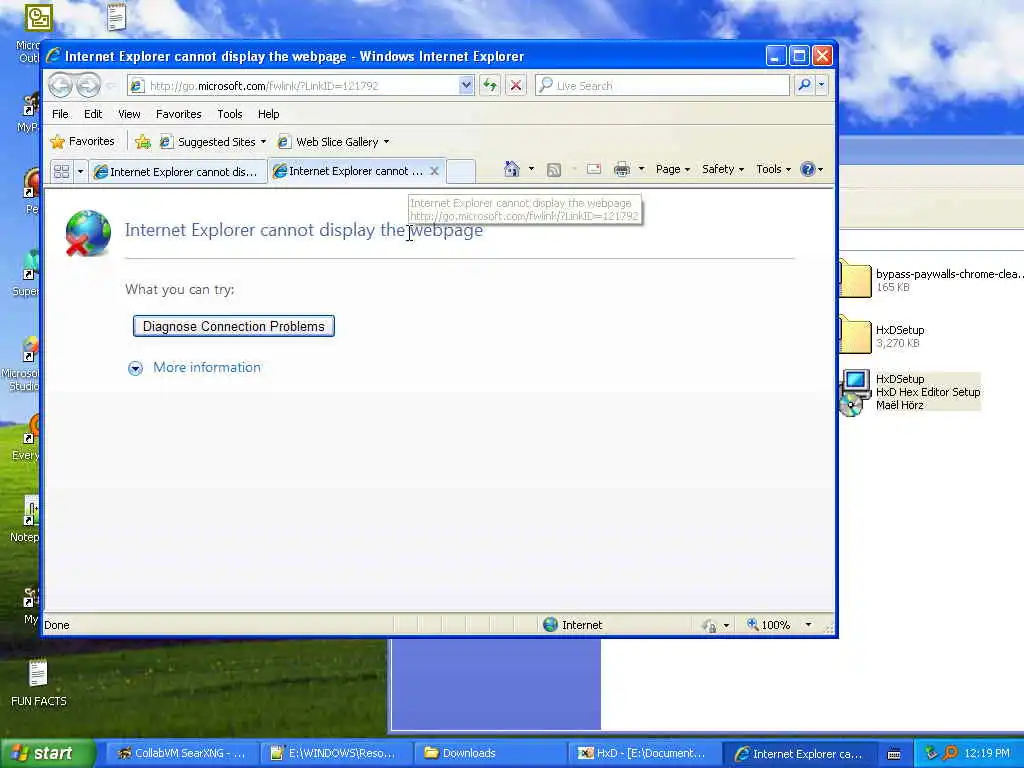1024x768 pixels.
Task: Click the Read Mail envelope icon
Action: pyautogui.click(x=594, y=169)
